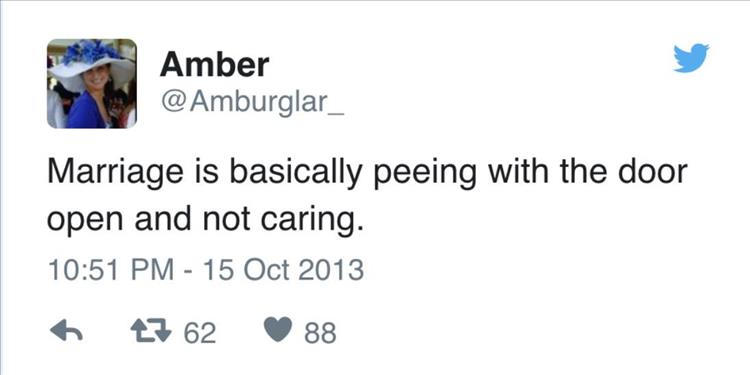Screen dimensions: 750x375
Task: Click the display name Amber
Action: 214,65
